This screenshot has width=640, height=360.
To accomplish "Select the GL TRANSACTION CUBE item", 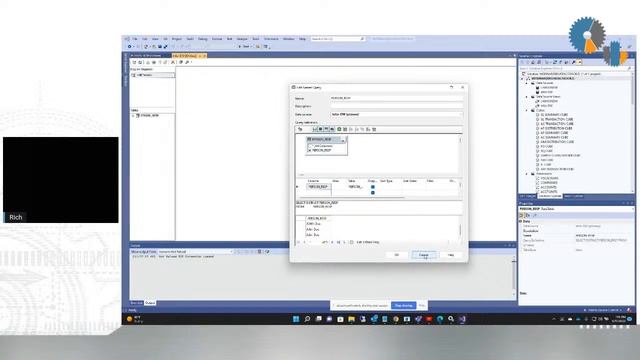I will click(x=557, y=119).
